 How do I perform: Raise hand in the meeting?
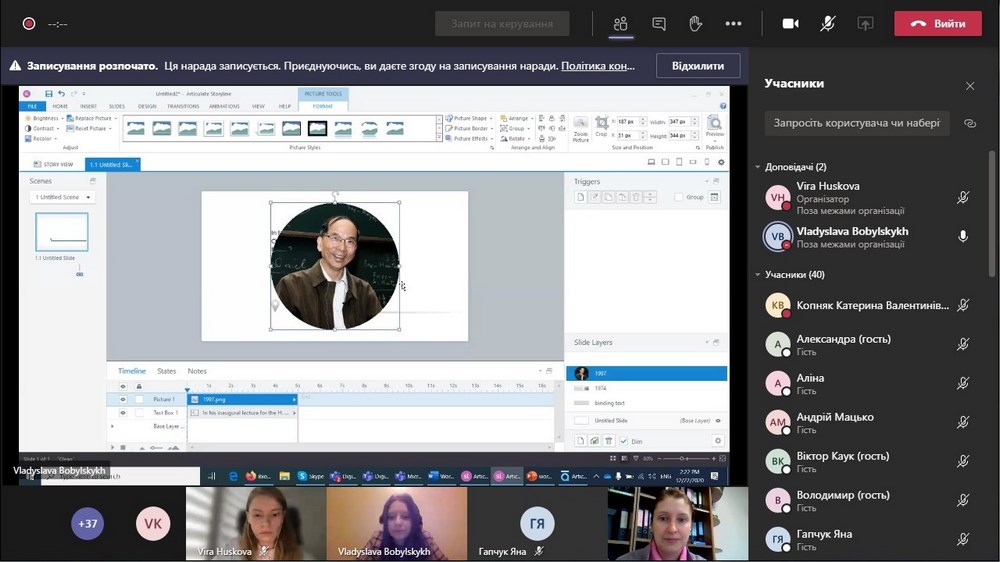tap(696, 24)
